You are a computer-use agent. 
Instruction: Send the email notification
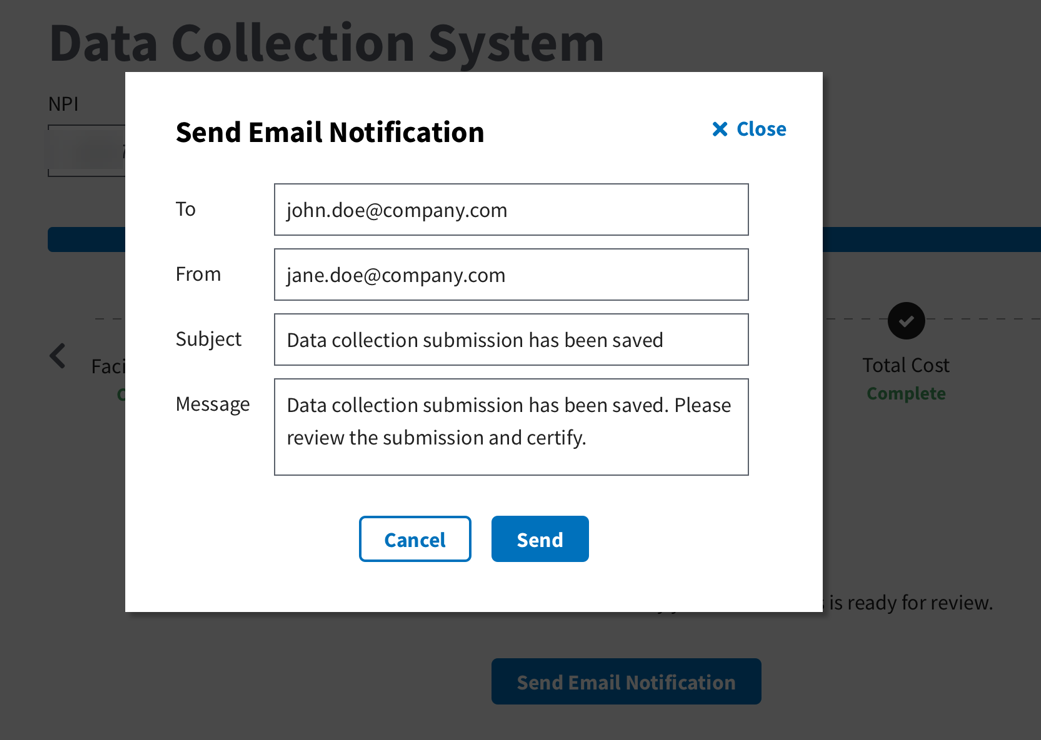tap(540, 539)
